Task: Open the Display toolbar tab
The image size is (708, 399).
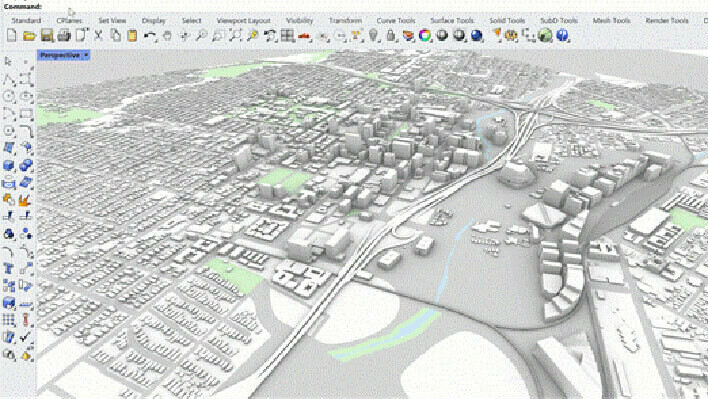Action: (154, 21)
